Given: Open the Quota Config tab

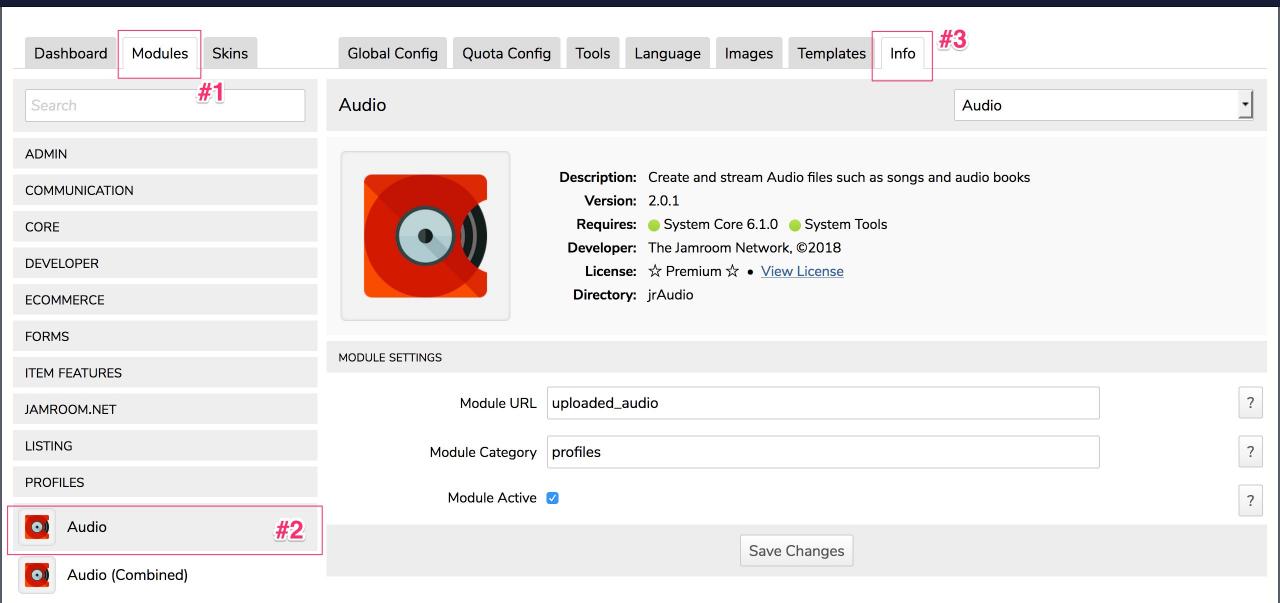Looking at the screenshot, I should pos(506,54).
